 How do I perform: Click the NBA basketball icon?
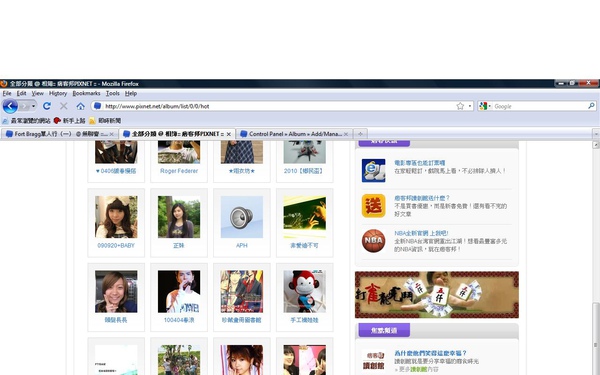point(373,241)
